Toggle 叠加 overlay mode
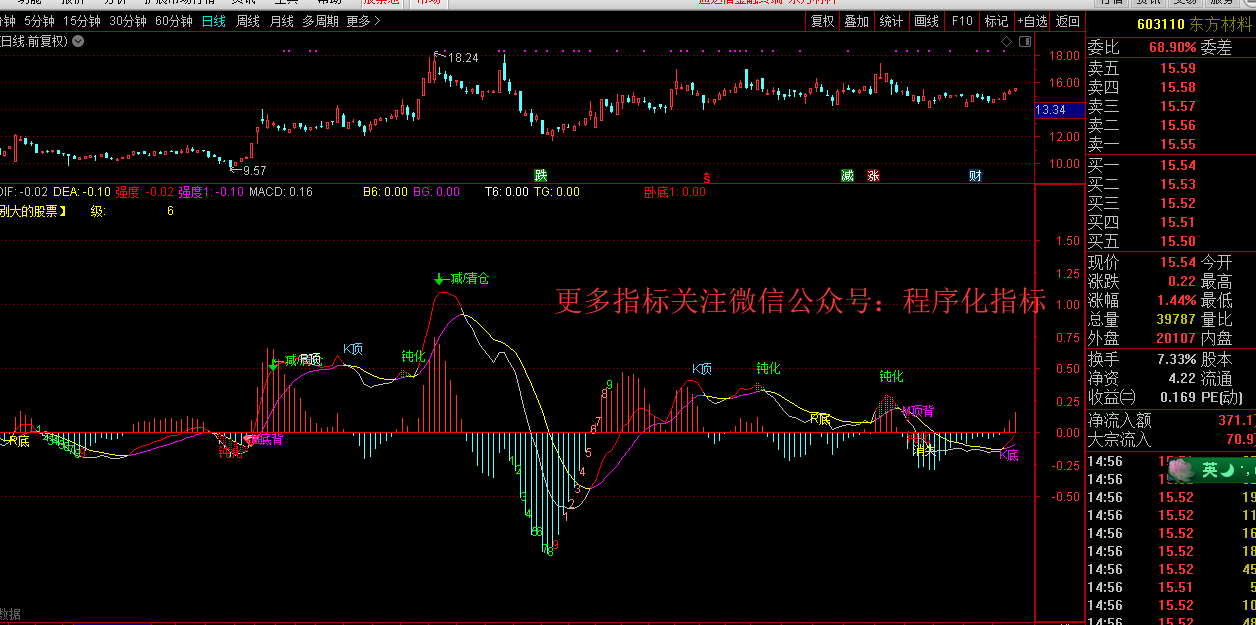1256x625 pixels. pyautogui.click(x=856, y=21)
